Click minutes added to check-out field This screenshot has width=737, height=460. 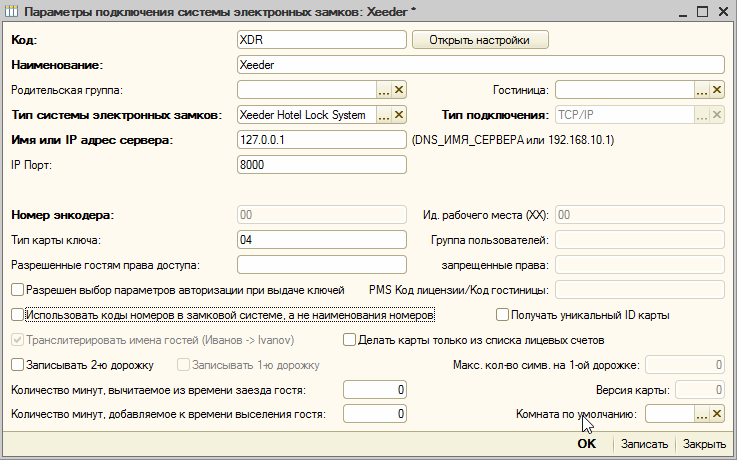click(375, 414)
